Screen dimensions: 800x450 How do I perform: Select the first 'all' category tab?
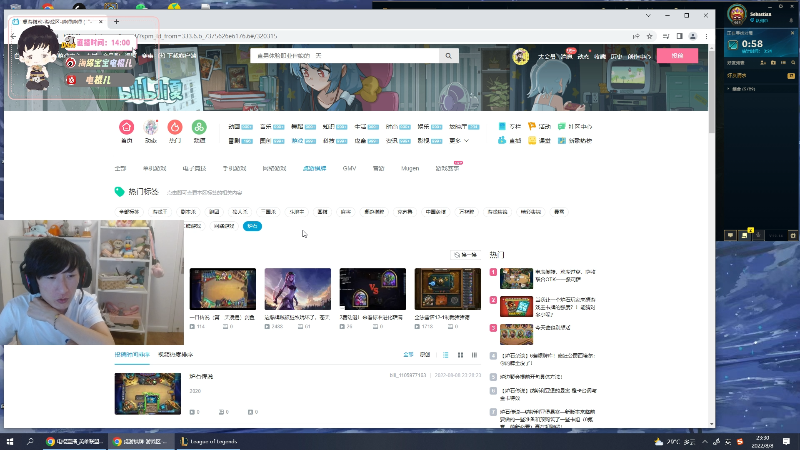click(120, 168)
